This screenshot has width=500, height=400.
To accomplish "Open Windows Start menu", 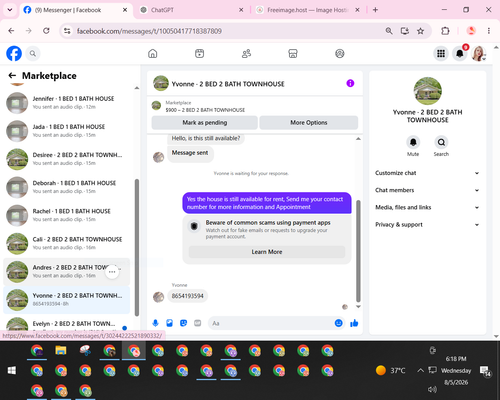I will (12, 370).
